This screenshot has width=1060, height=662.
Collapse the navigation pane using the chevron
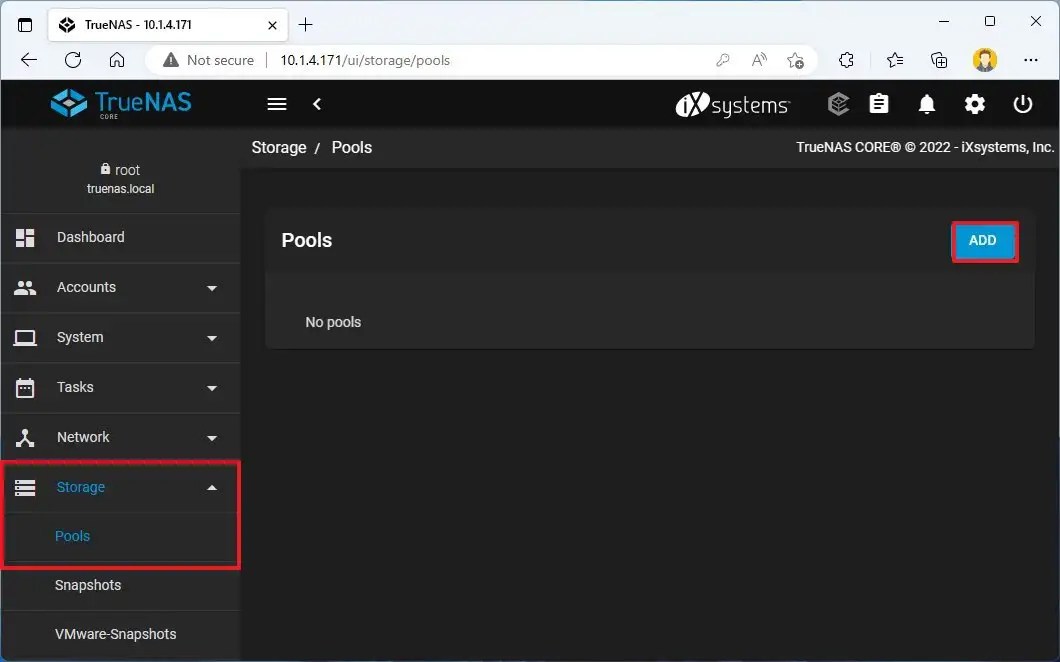(x=317, y=104)
